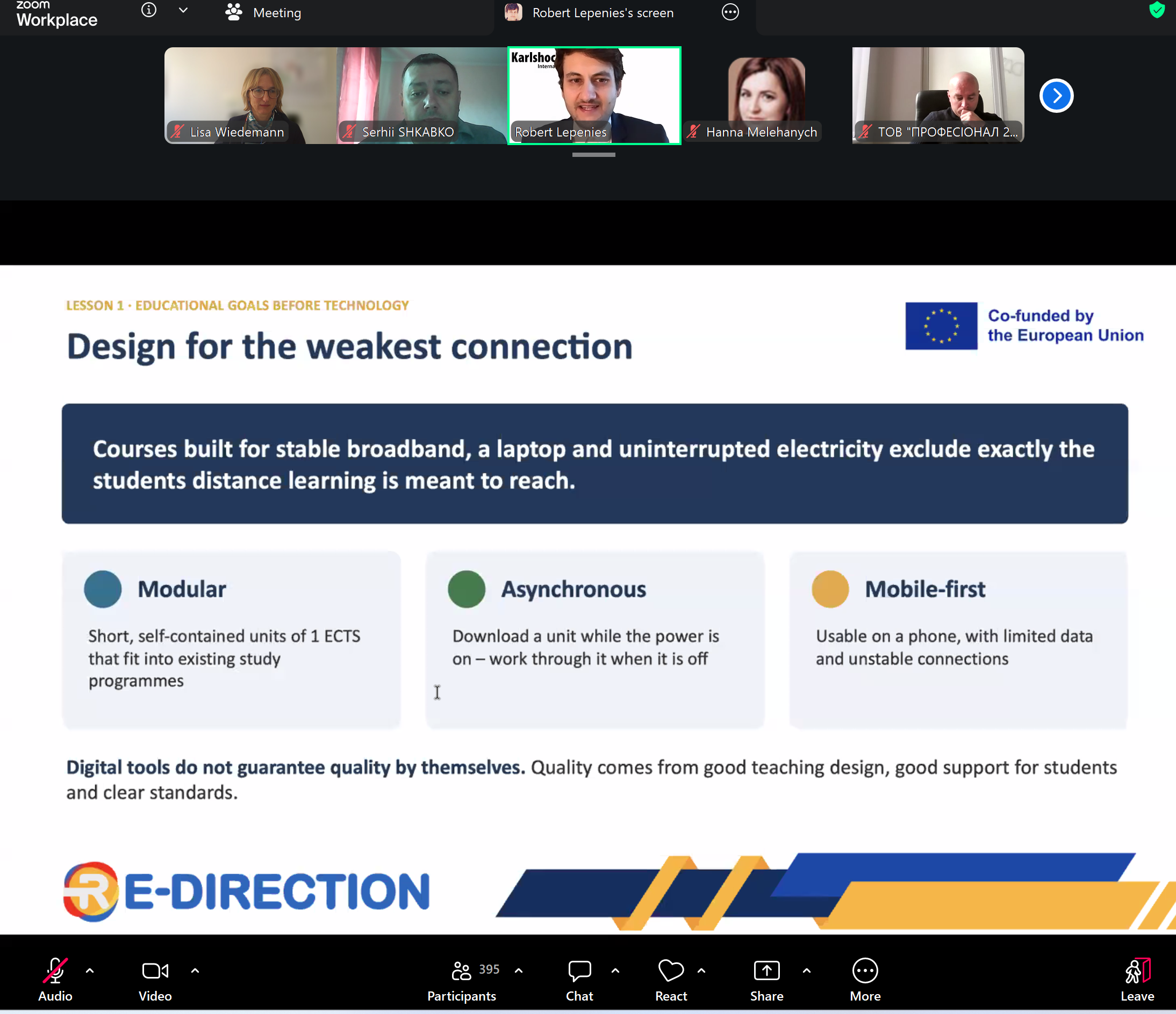Click the Share screen button
Image resolution: width=1176 pixels, height=1014 pixels.
[x=766, y=980]
